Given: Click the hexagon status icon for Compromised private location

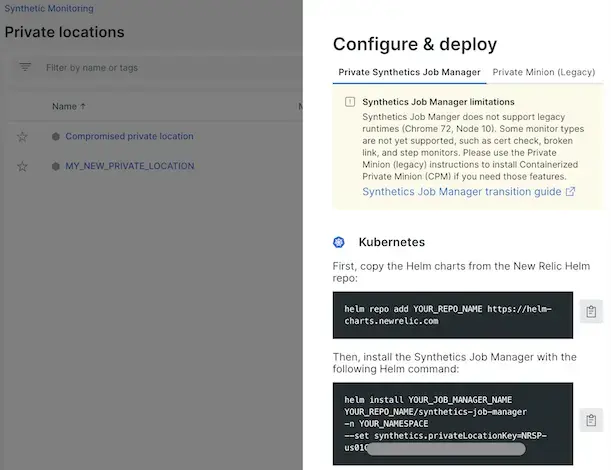Looking at the screenshot, I should click(56, 137).
